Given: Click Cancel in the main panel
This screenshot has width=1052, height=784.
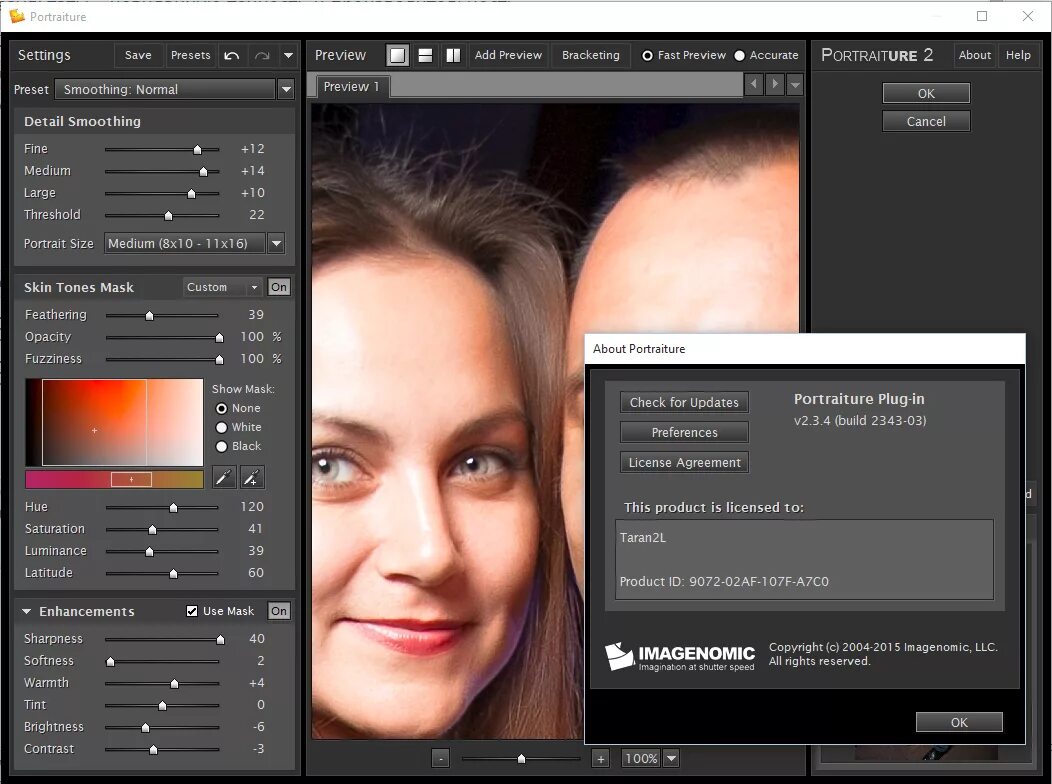Looking at the screenshot, I should [x=926, y=121].
